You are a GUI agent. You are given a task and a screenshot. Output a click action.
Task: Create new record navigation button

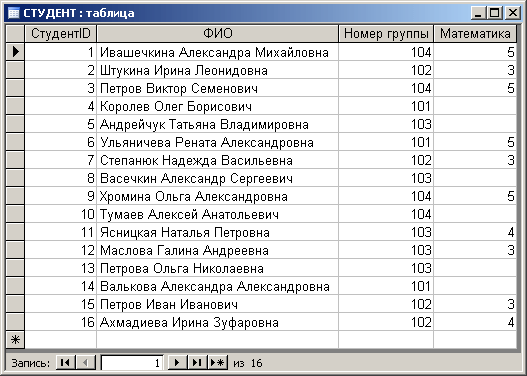point(217,363)
